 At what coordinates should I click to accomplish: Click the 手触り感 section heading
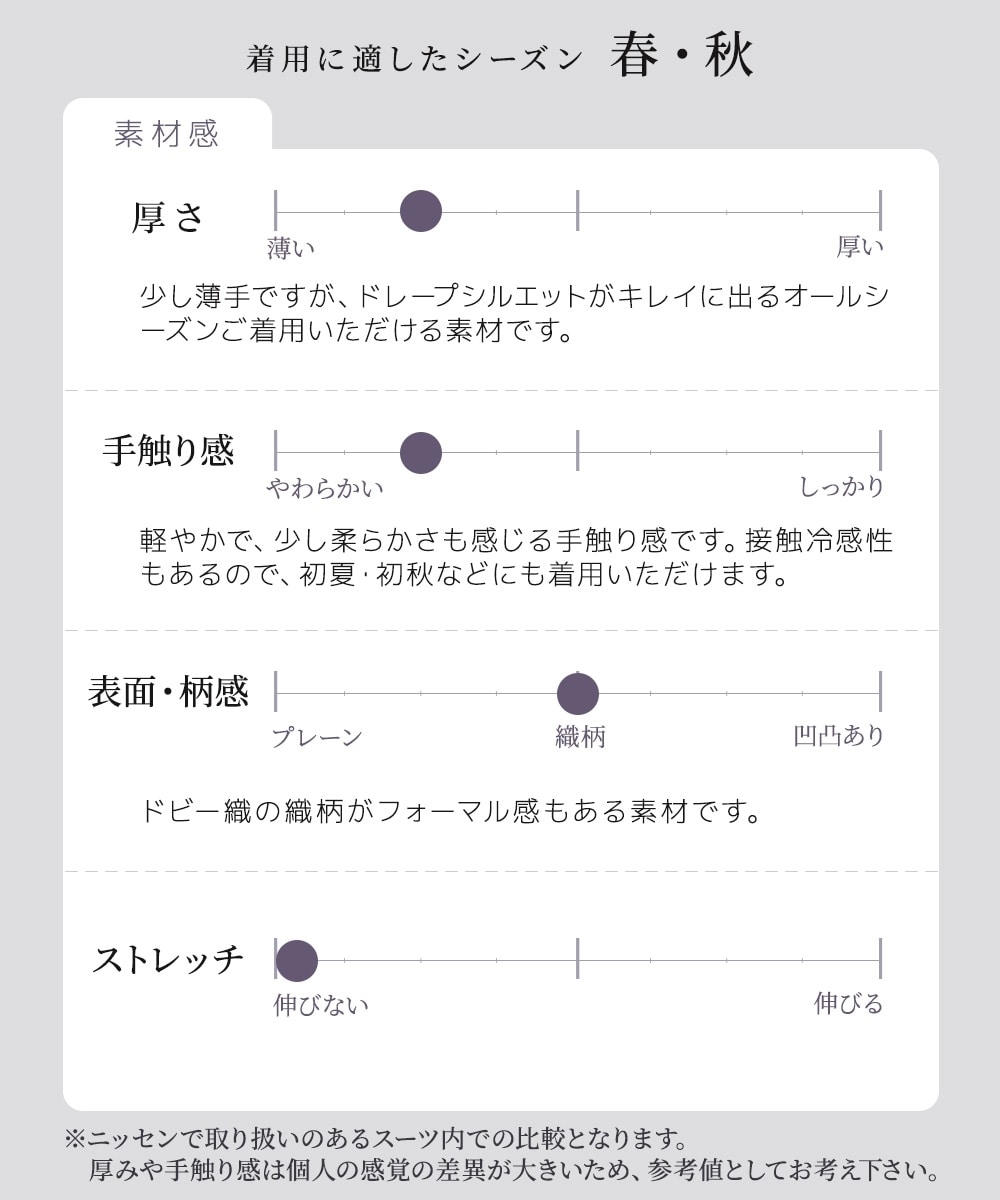(168, 451)
